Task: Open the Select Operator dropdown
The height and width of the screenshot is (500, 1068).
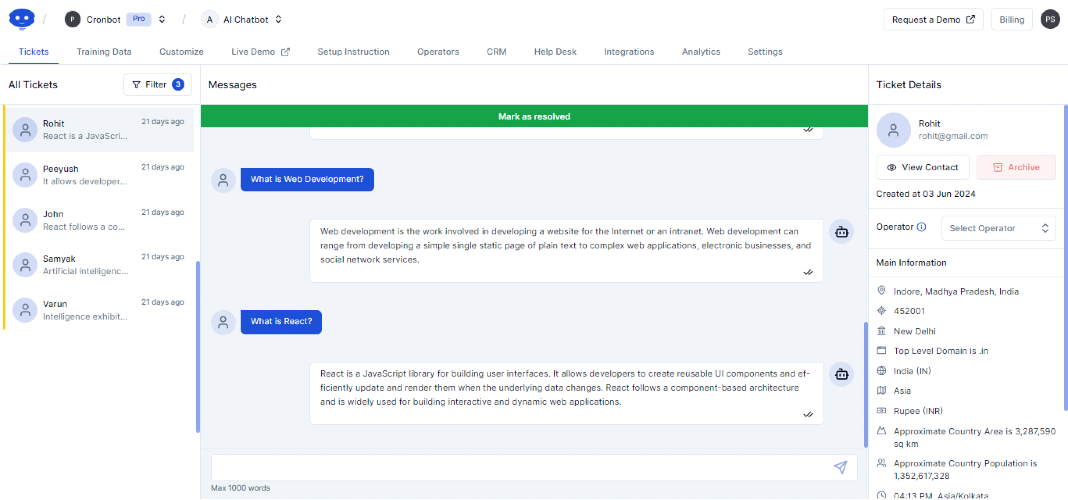Action: (x=998, y=228)
